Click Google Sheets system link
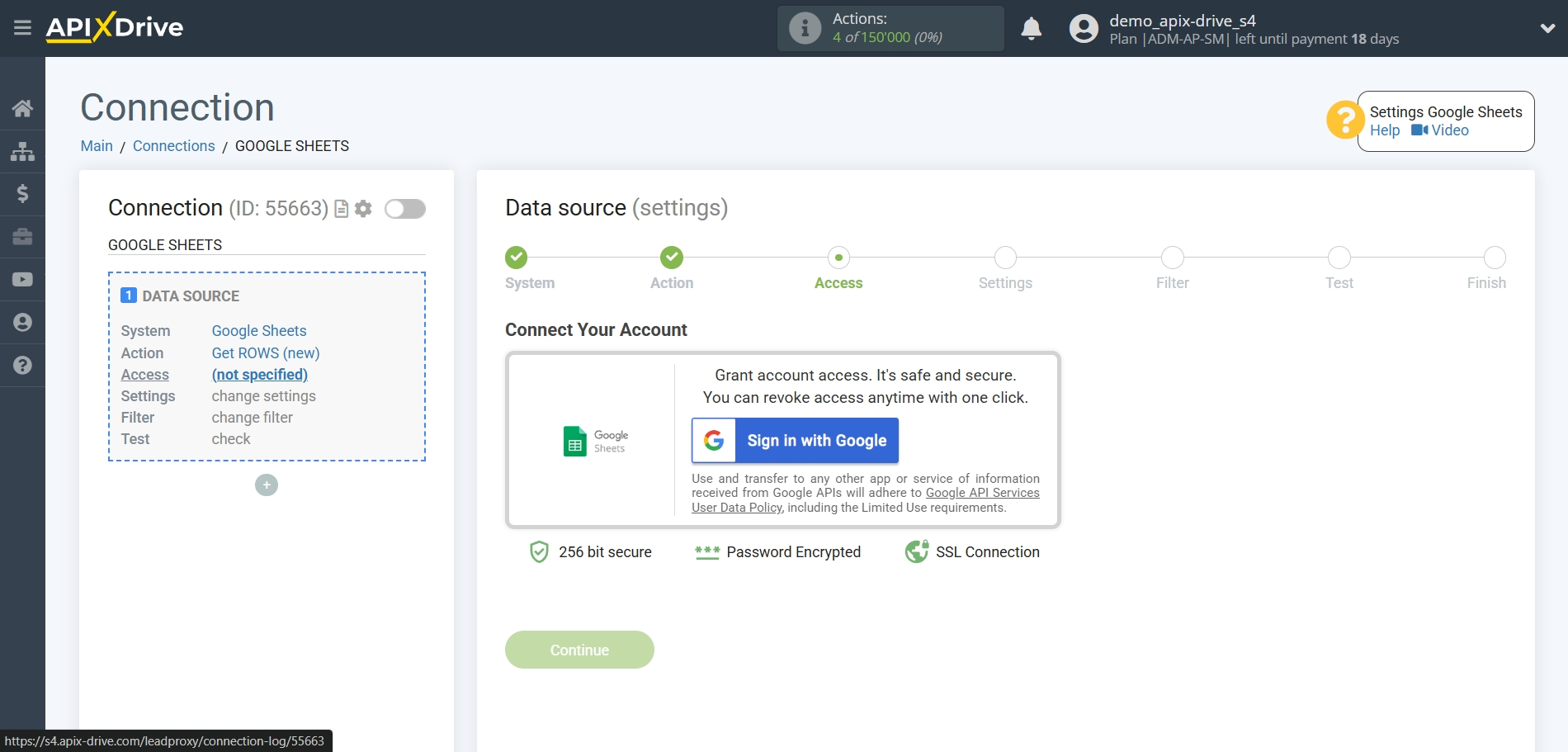Image resolution: width=1568 pixels, height=752 pixels. (x=259, y=331)
